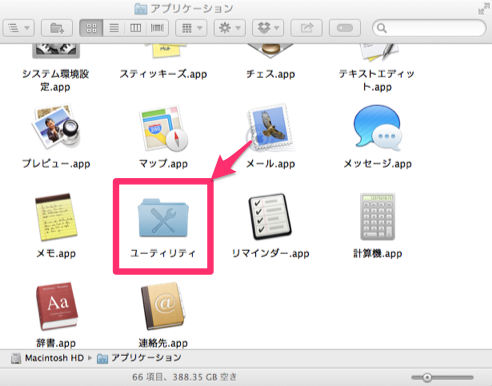The image size is (492, 386).
Task: Switch to list view
Action: pyautogui.click(x=114, y=28)
